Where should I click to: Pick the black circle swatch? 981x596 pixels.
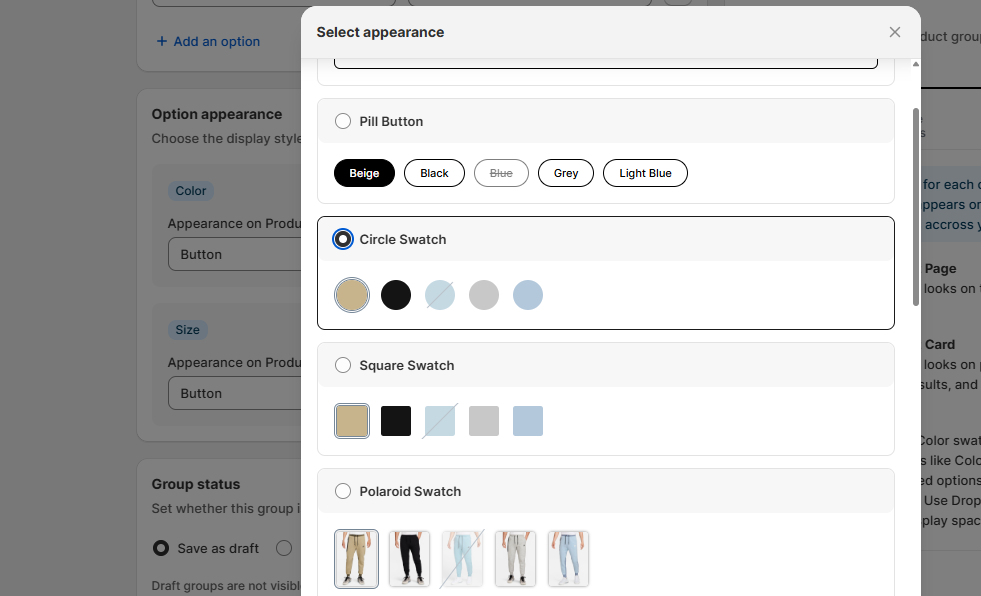(x=396, y=295)
